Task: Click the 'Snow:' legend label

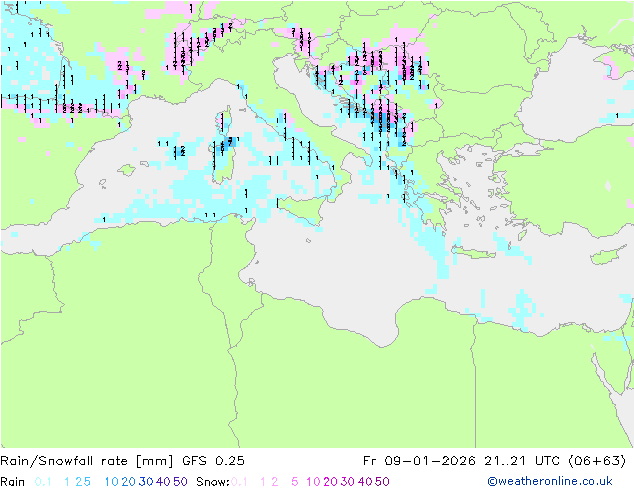Action: [x=213, y=482]
